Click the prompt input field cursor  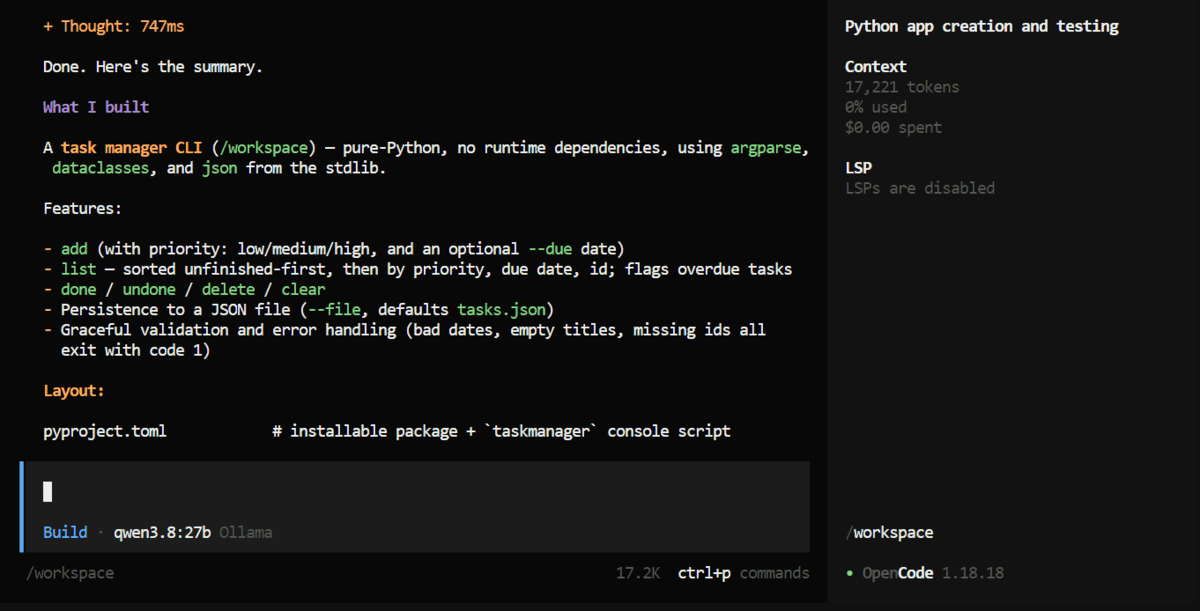(x=47, y=491)
